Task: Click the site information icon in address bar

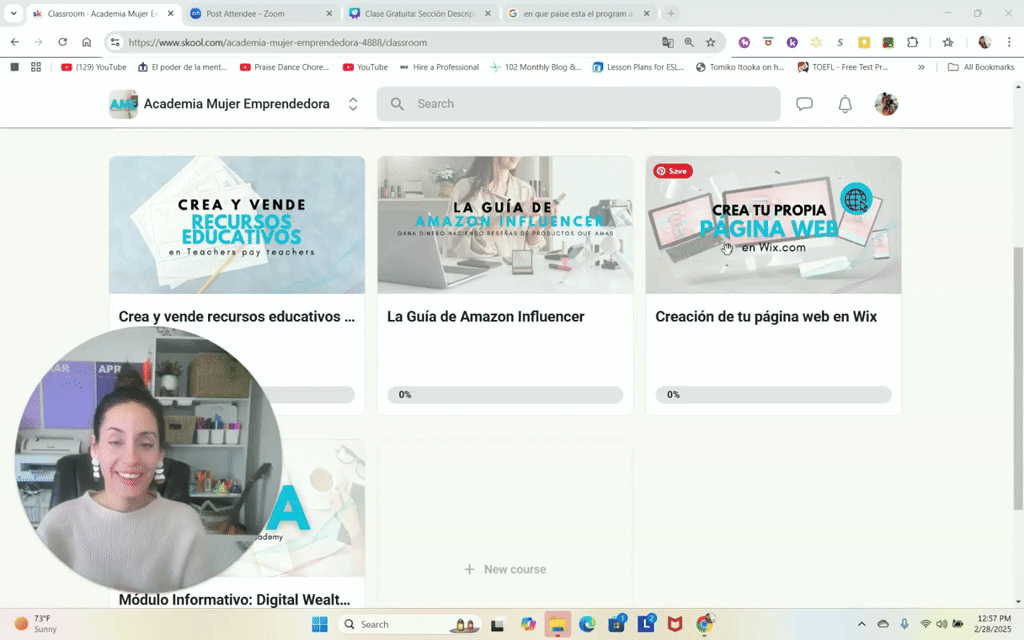Action: [x=115, y=42]
